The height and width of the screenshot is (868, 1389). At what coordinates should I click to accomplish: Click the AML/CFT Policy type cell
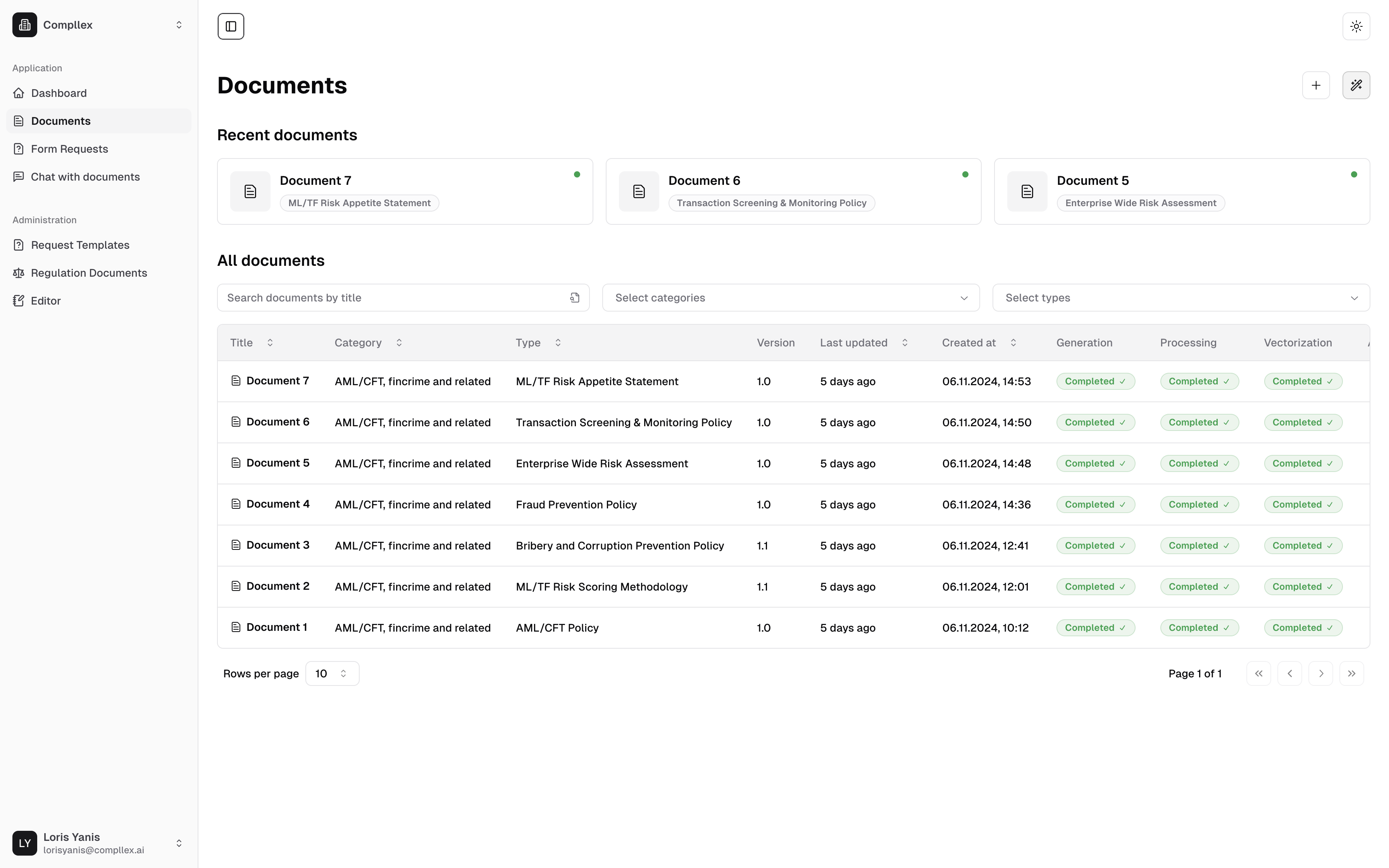click(x=557, y=628)
